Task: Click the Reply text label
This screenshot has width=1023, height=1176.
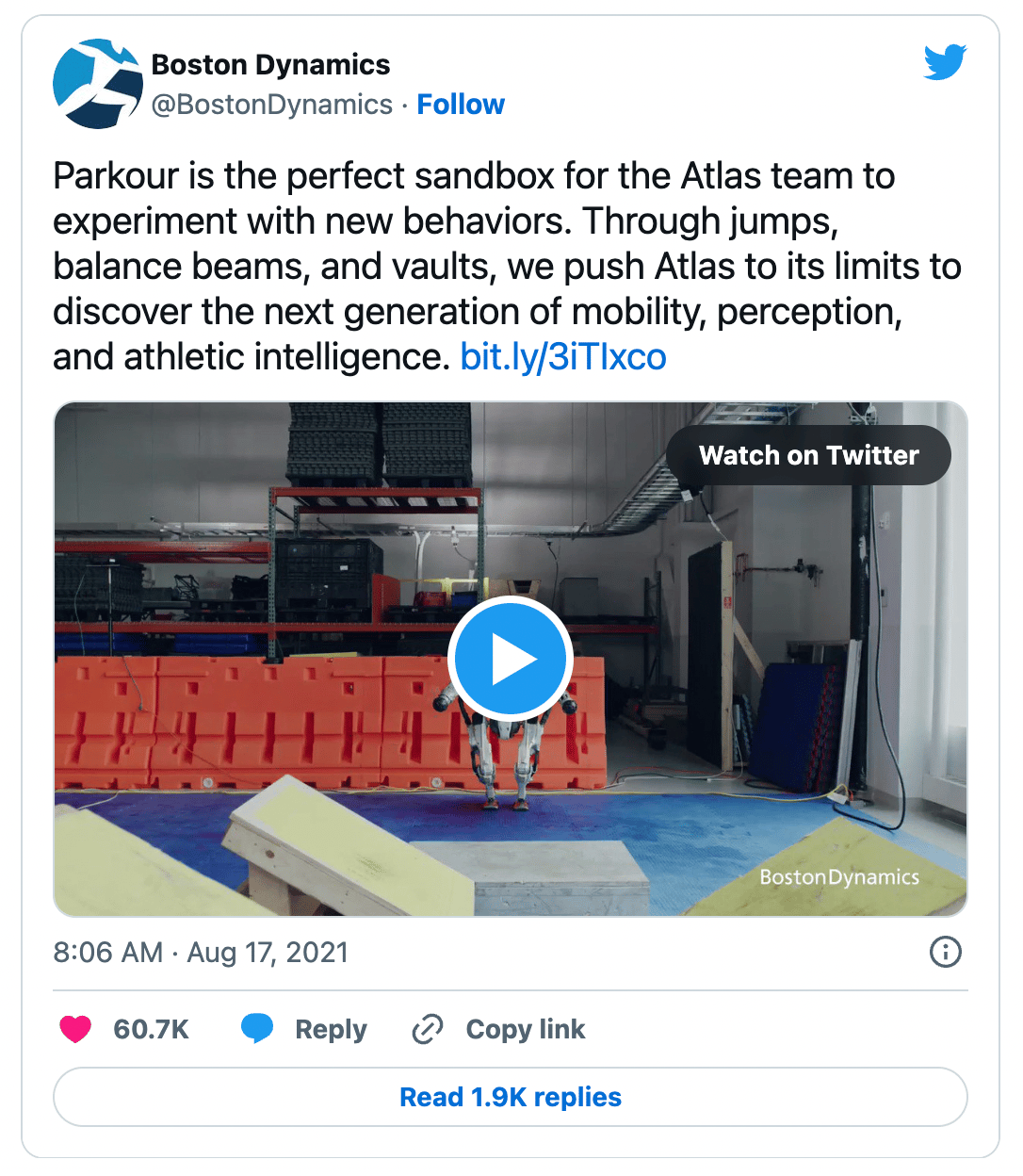Action: 331,1030
